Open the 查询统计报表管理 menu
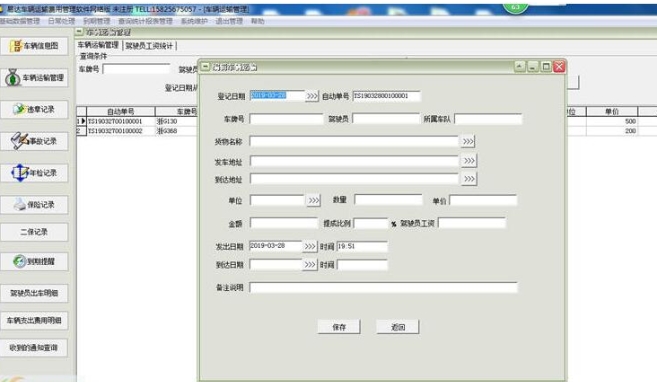Viewport: 657px width, 382px height. 145,21
